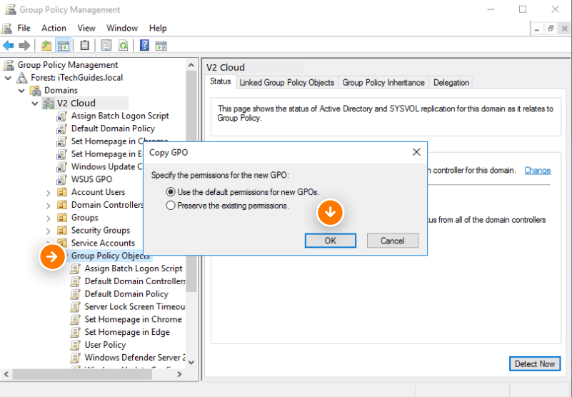The height and width of the screenshot is (397, 572).
Task: Click the blue Back arrow toolbar icon
Action: pyautogui.click(x=8, y=46)
